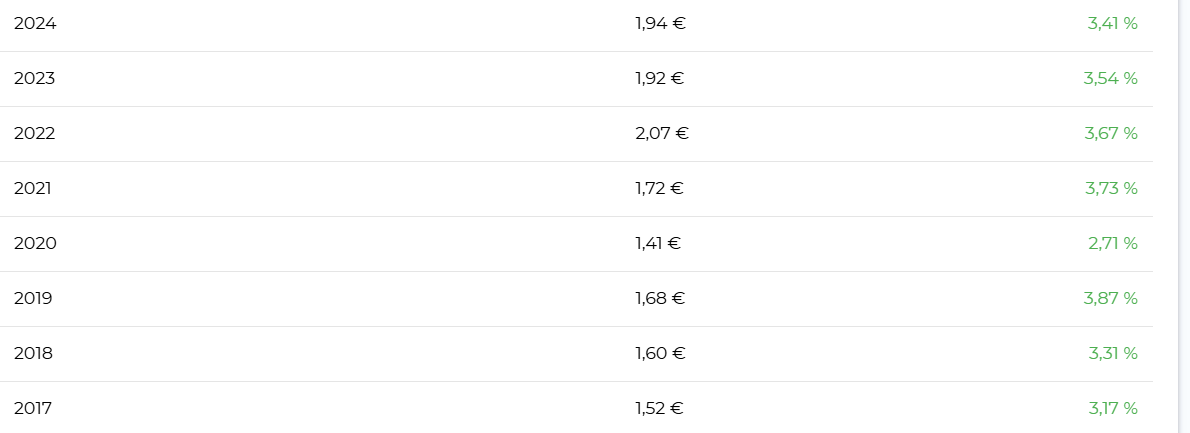Click the 2022 year entry
This screenshot has height=433, width=1190.
(x=35, y=133)
